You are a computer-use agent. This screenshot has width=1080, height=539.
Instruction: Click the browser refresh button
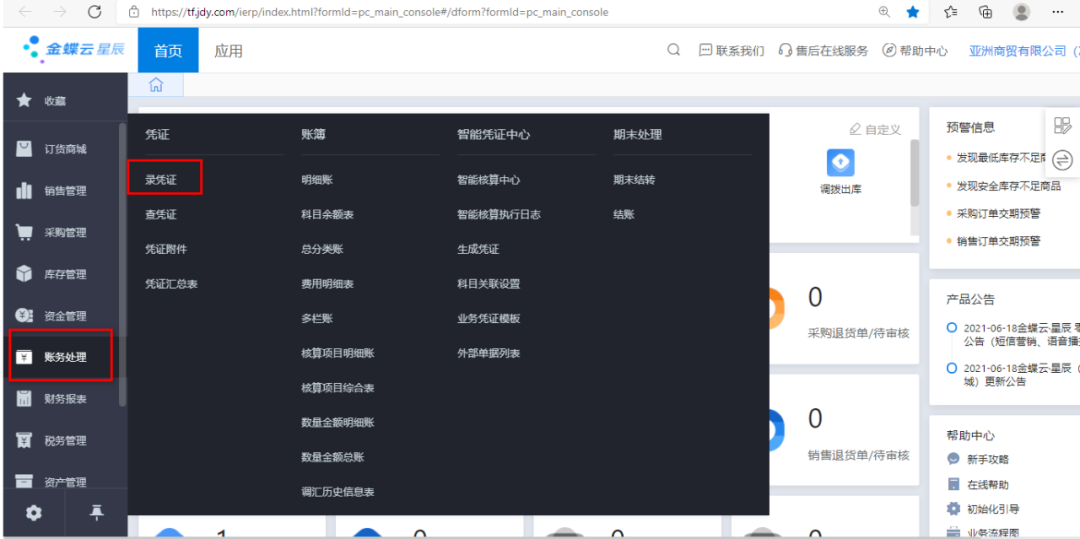[x=95, y=12]
